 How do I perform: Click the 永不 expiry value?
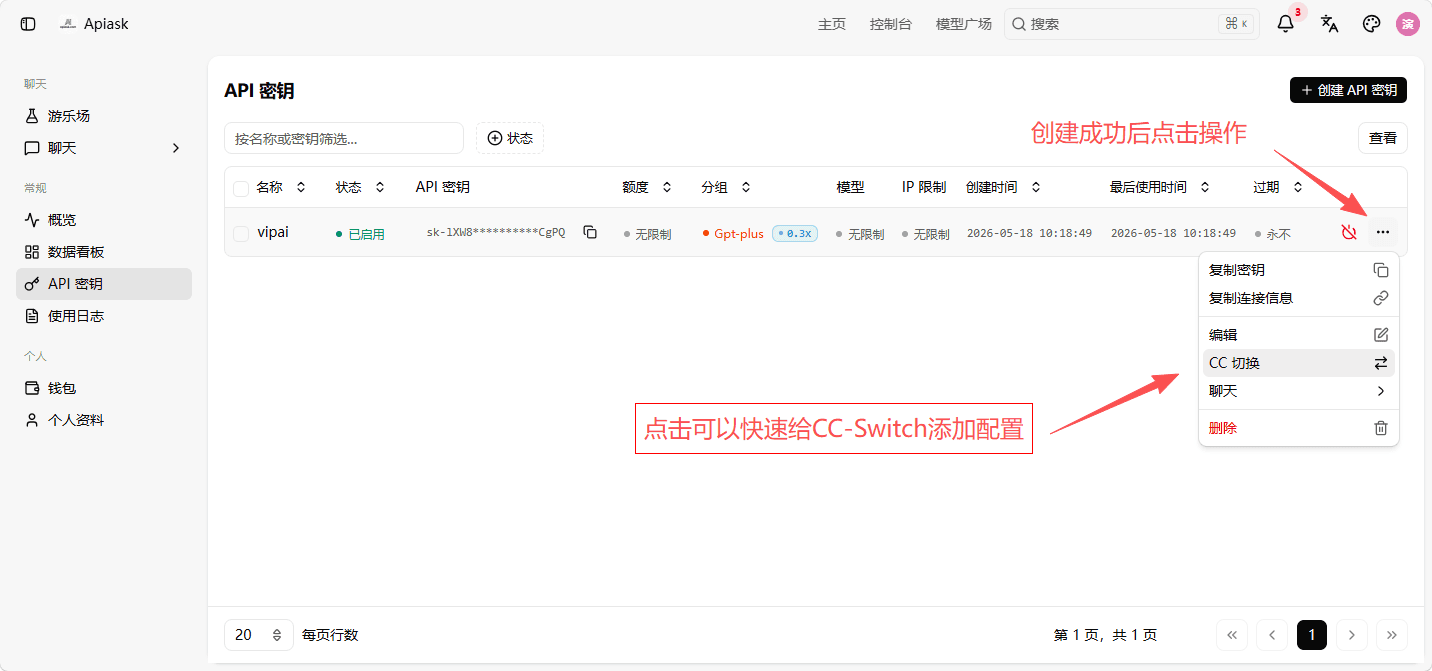[x=1273, y=234]
